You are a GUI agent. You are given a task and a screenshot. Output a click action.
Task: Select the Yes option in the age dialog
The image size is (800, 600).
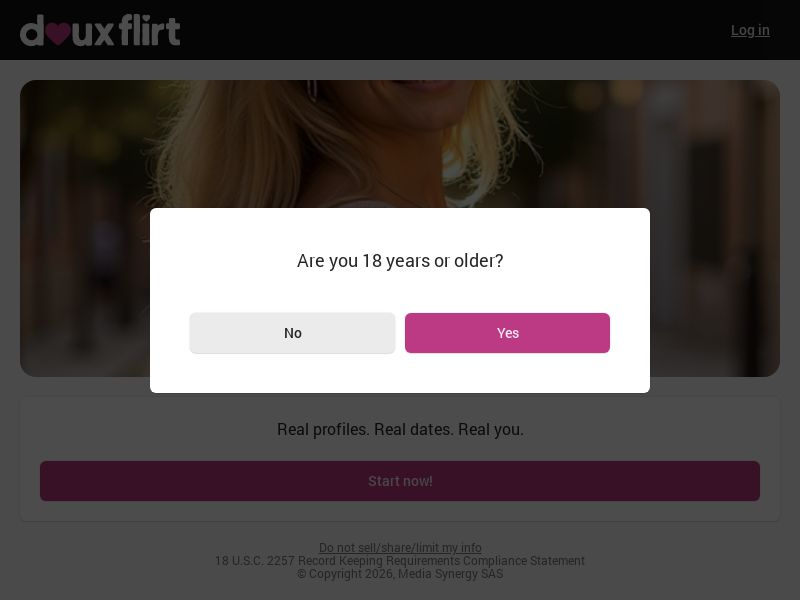[507, 333]
